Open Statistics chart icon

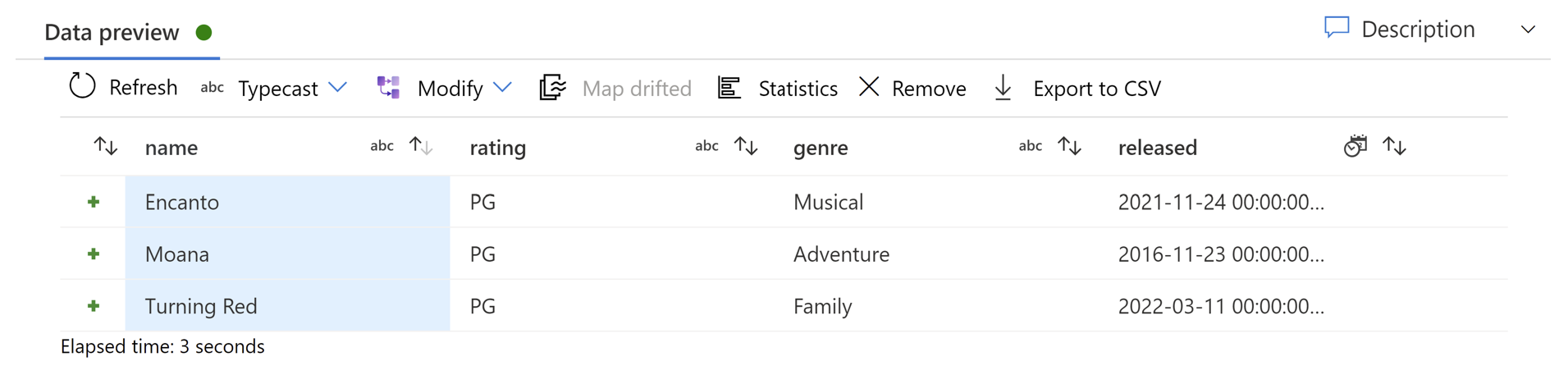729,87
